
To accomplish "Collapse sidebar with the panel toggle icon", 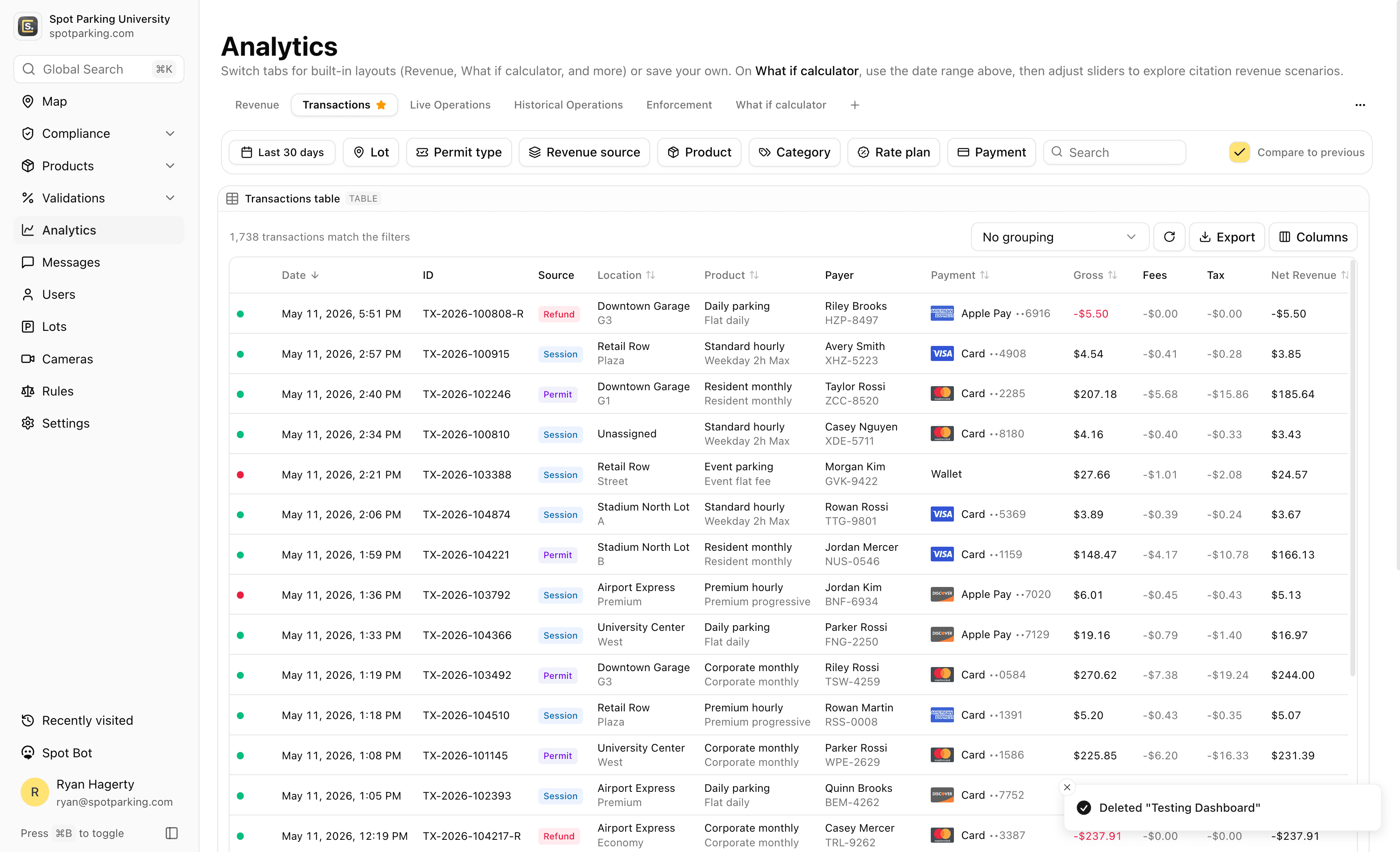I will [171, 832].
